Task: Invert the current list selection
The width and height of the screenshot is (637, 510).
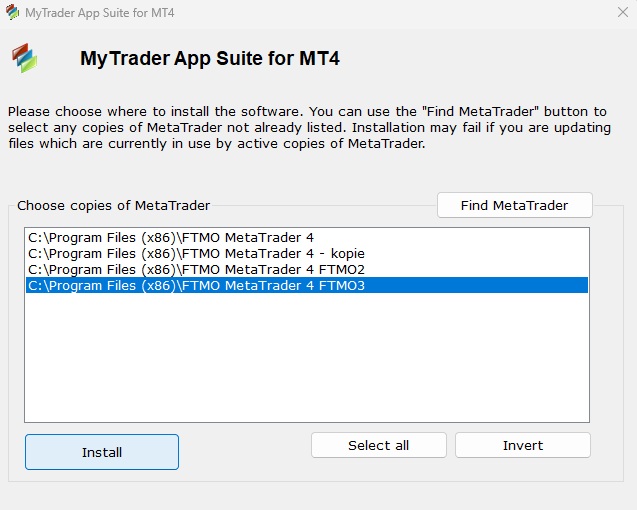Action: tap(522, 445)
